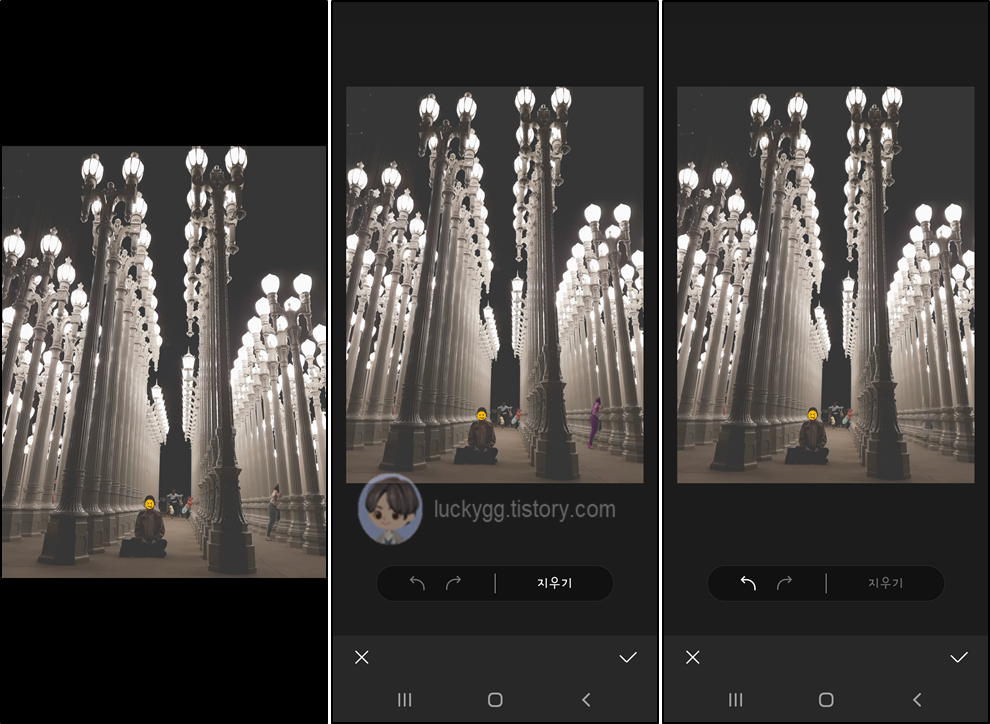The width and height of the screenshot is (990, 724).
Task: Open recent apps in right phone navbar
Action: (x=736, y=699)
